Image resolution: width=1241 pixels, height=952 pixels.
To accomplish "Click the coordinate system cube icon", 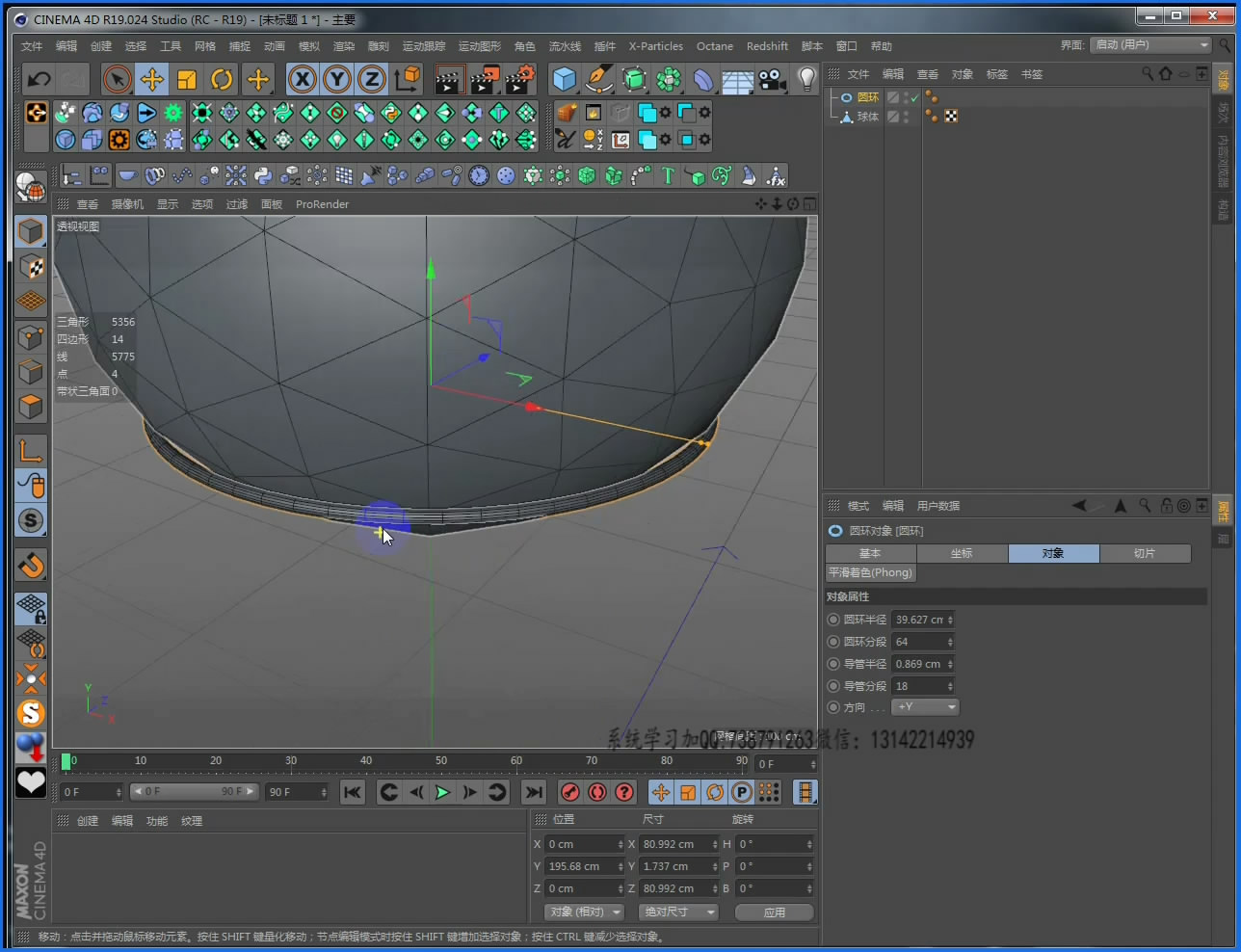I will pos(408,79).
